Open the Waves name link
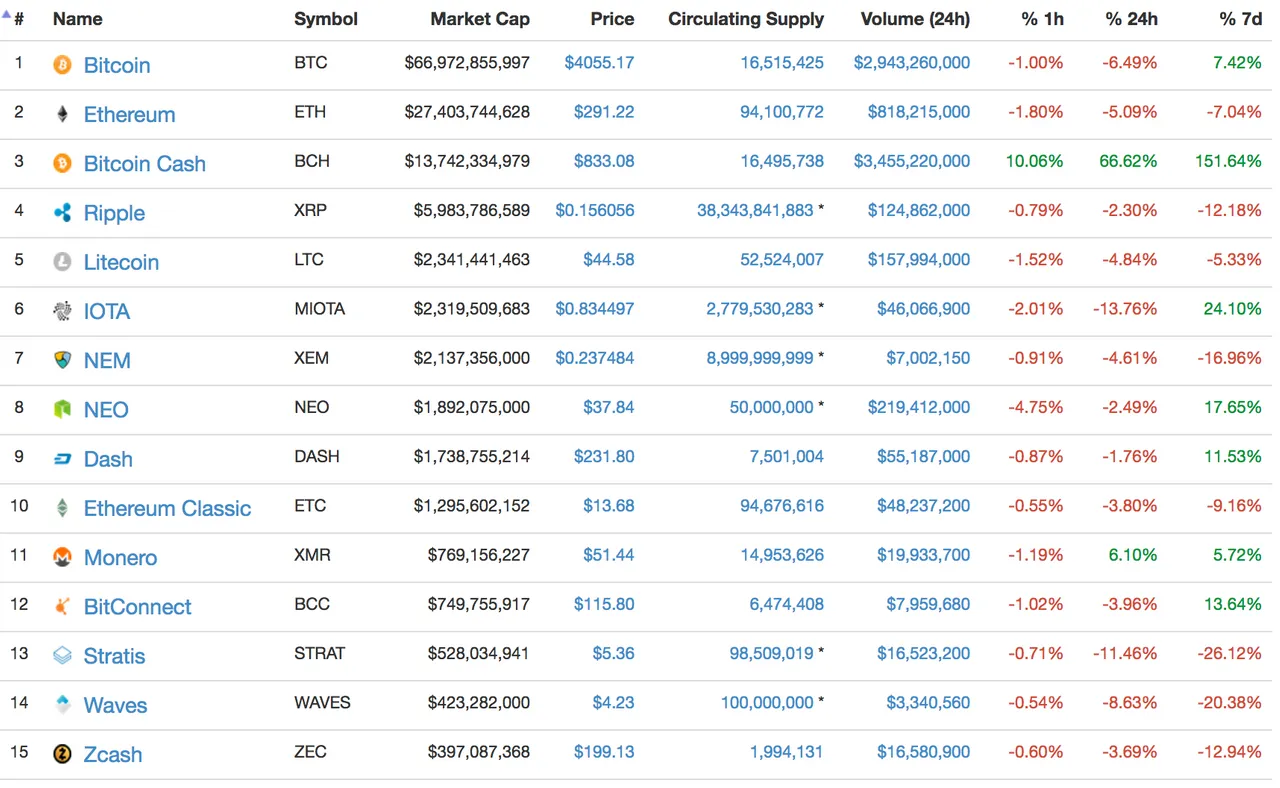Viewport: 1280px width, 788px height. coord(115,705)
